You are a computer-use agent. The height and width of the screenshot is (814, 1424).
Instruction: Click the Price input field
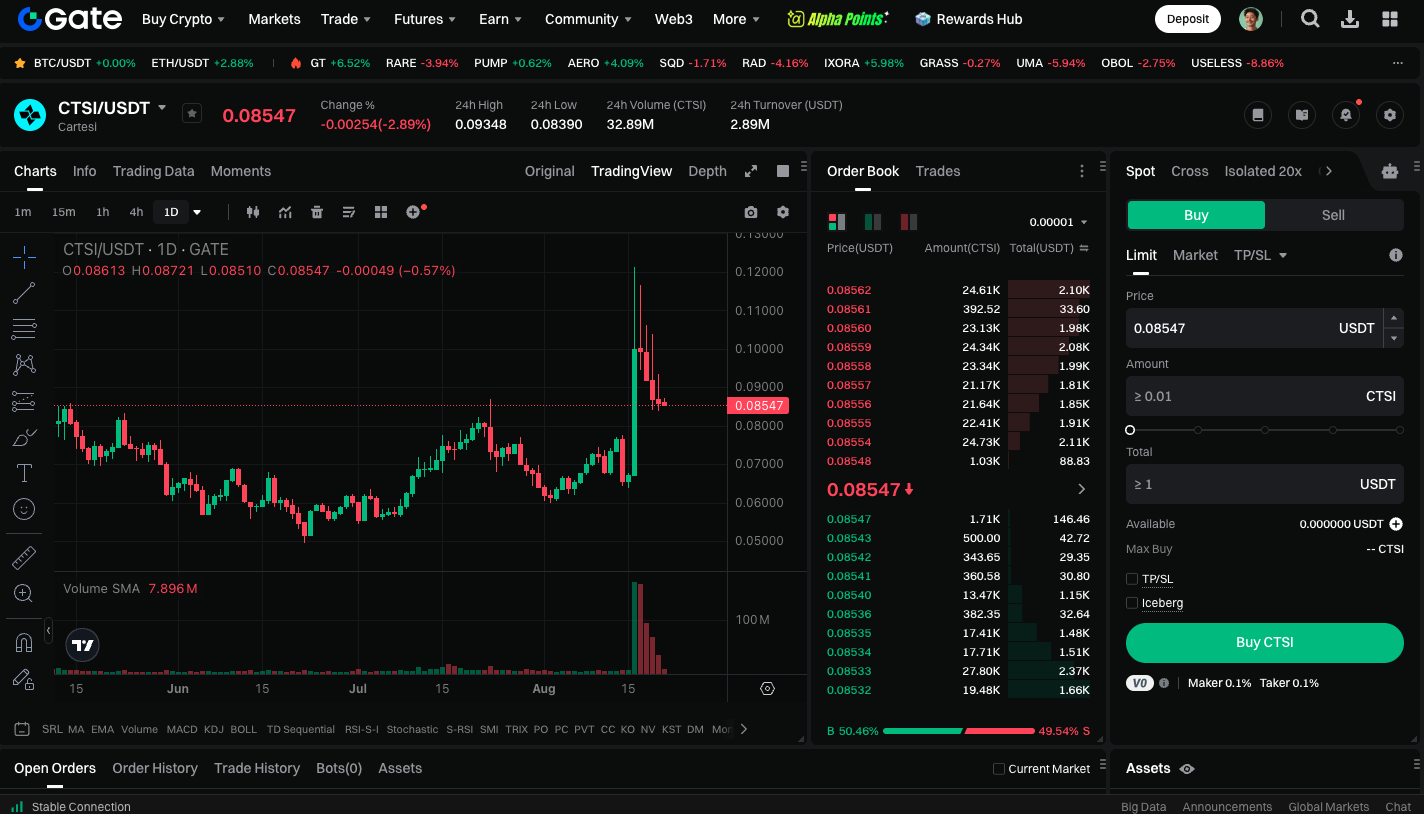tap(1254, 328)
